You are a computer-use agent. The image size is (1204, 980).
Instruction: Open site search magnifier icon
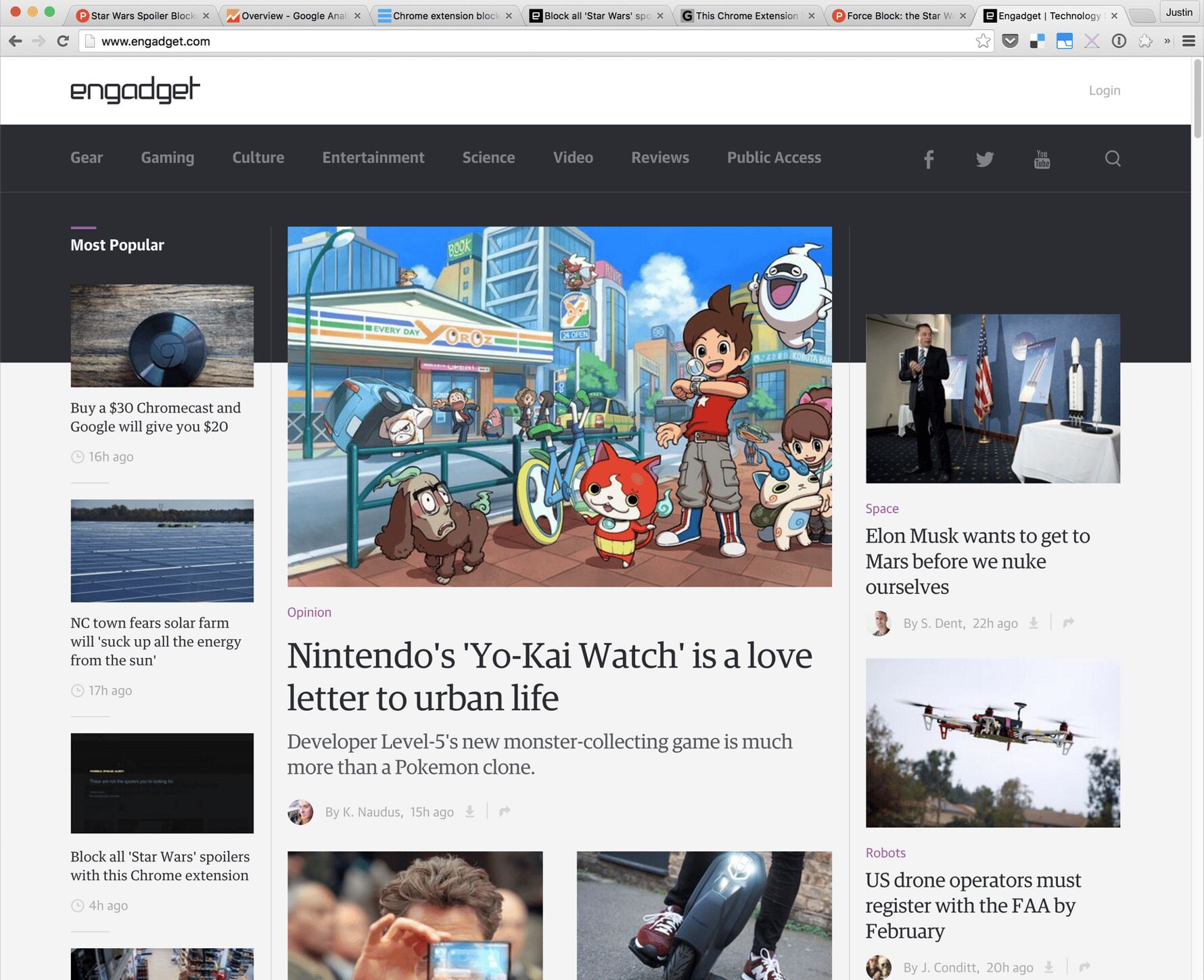coord(1112,159)
